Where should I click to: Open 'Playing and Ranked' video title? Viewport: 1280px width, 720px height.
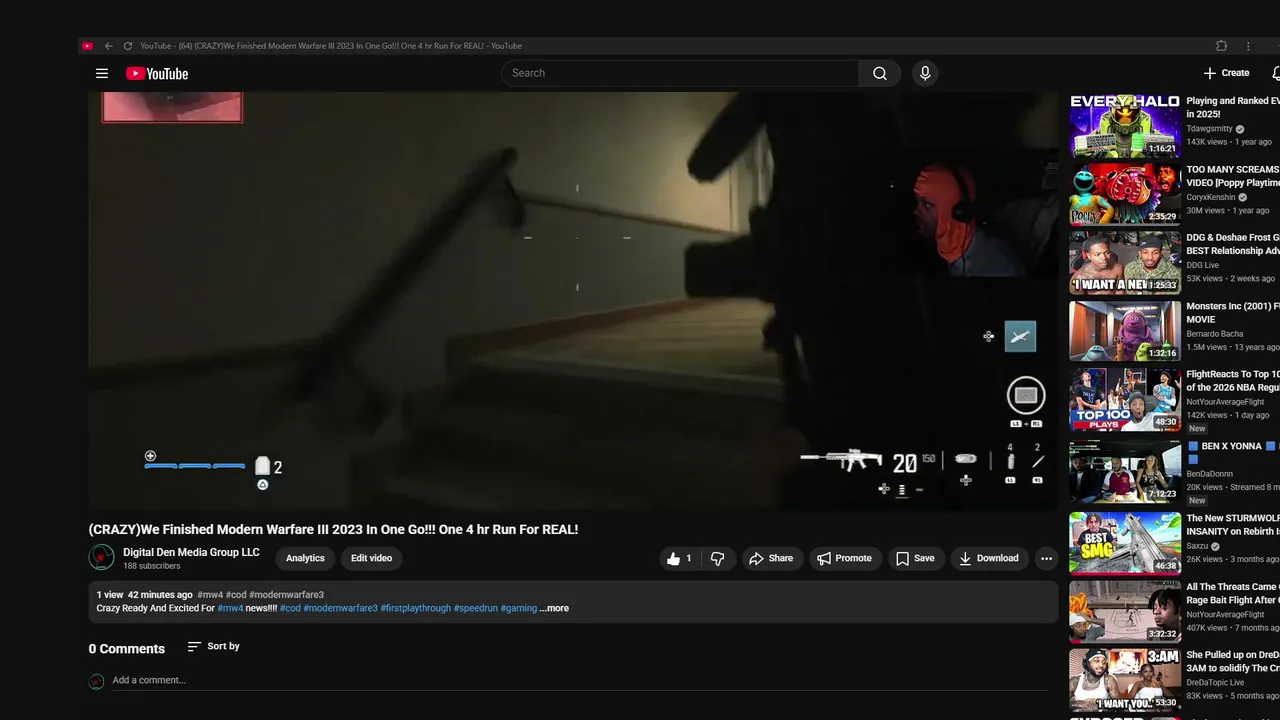tap(1233, 107)
